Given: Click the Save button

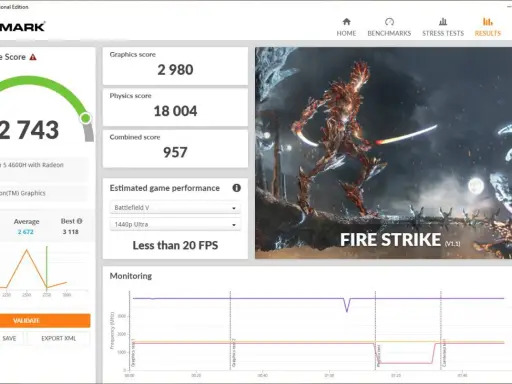Looking at the screenshot, I should tap(11, 338).
